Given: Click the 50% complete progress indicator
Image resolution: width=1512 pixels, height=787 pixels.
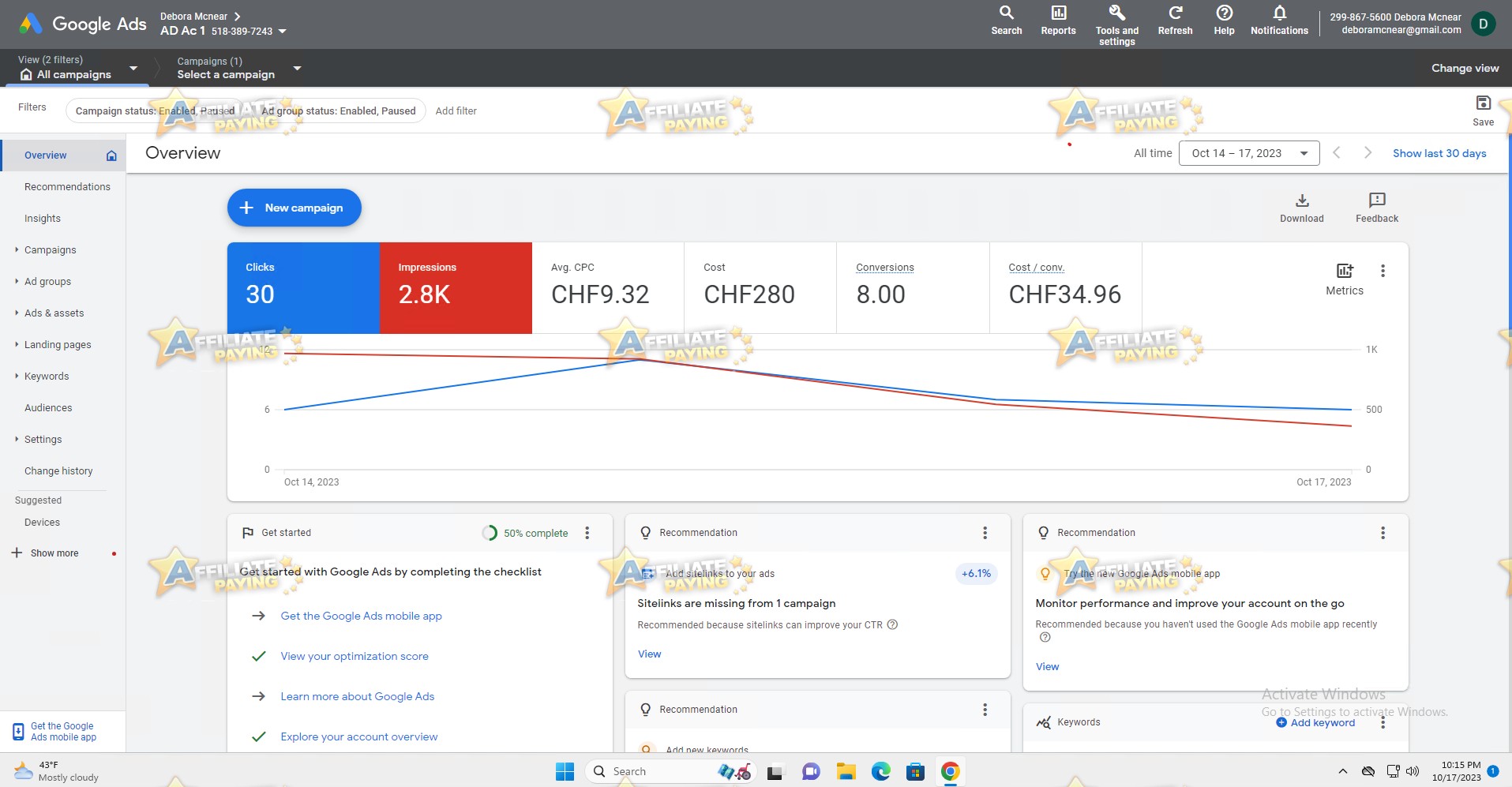Looking at the screenshot, I should coord(525,533).
